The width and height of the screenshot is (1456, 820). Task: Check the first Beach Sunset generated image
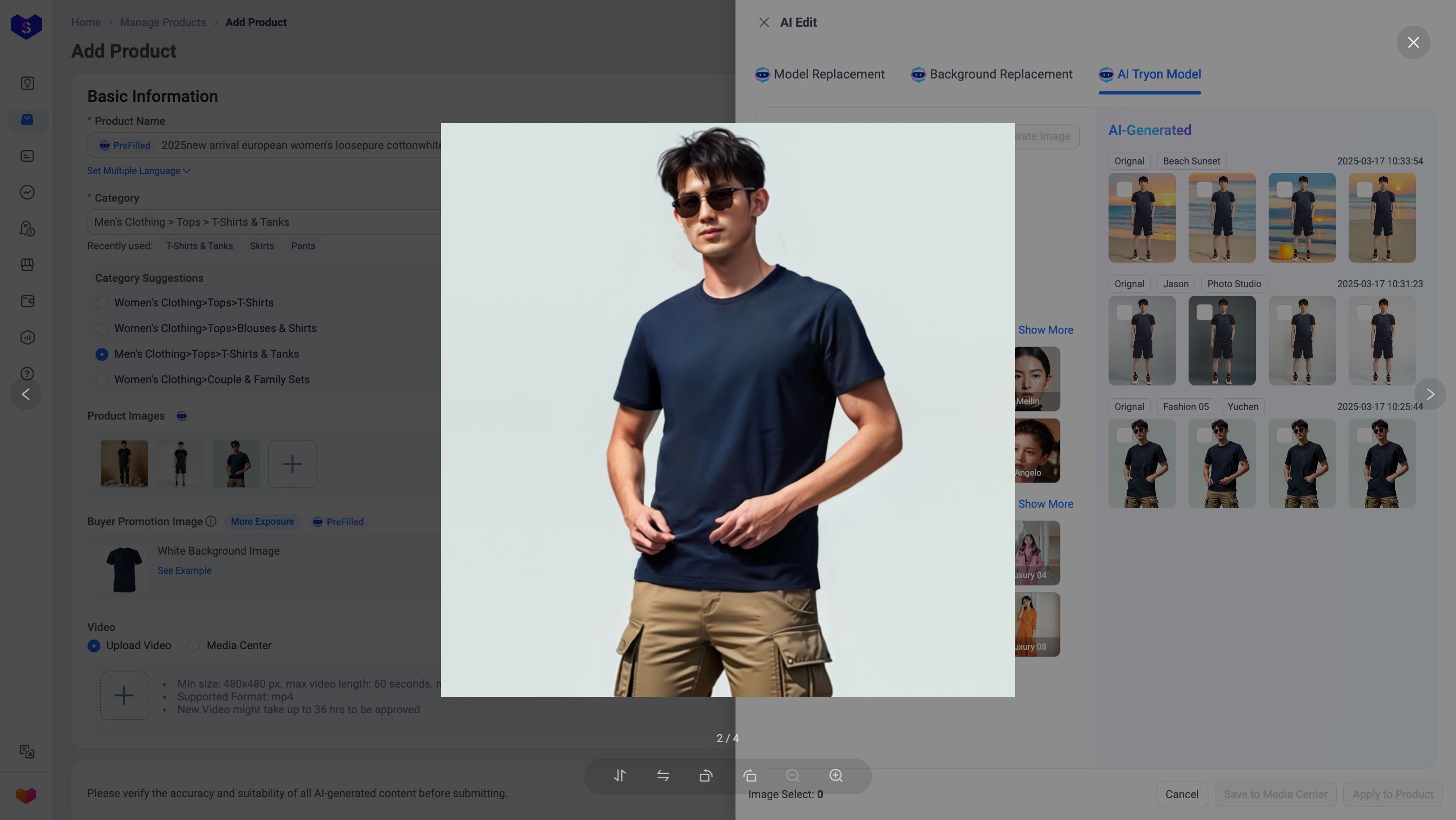click(x=1125, y=190)
